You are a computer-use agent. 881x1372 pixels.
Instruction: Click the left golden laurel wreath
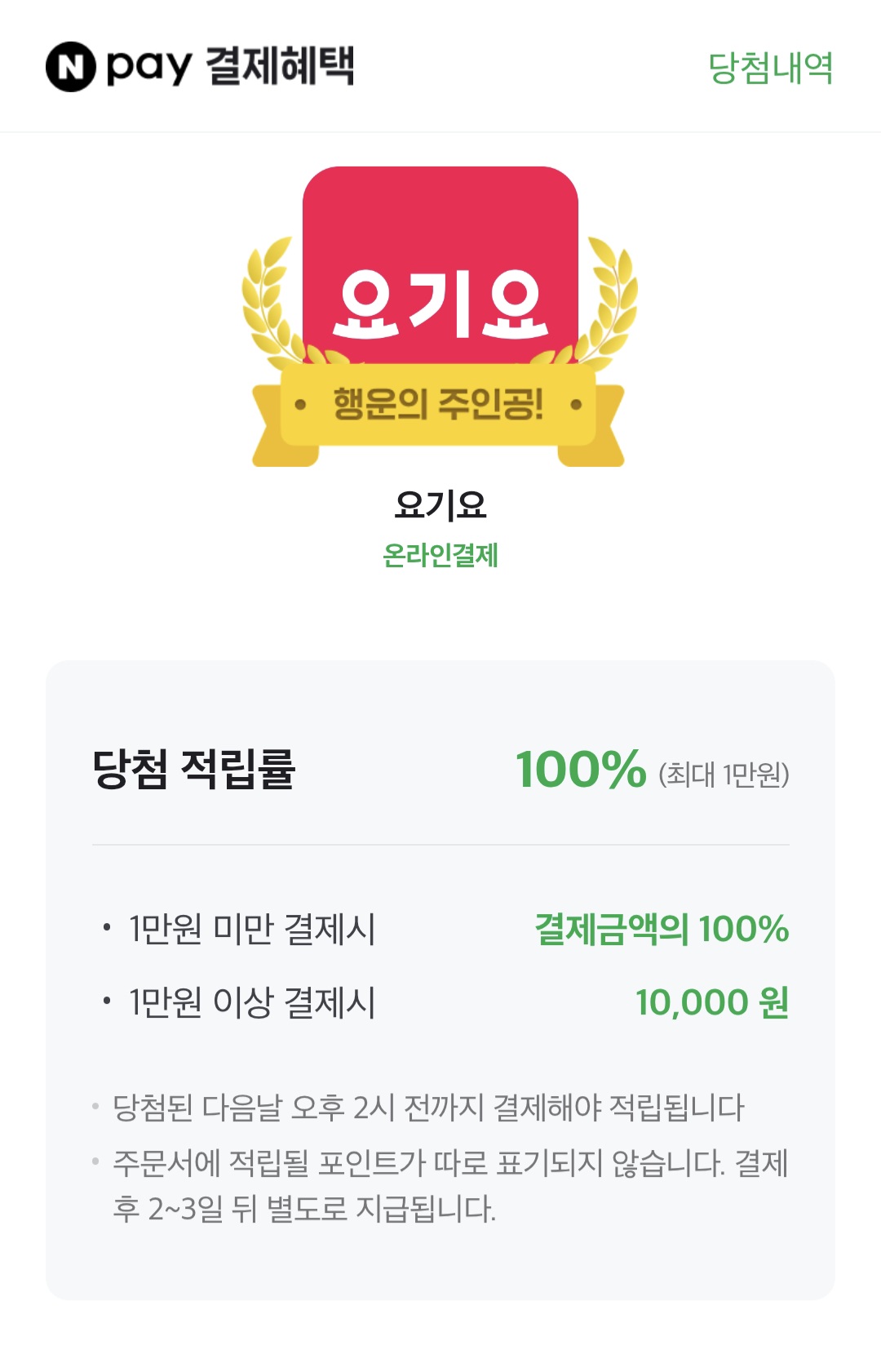point(273,300)
